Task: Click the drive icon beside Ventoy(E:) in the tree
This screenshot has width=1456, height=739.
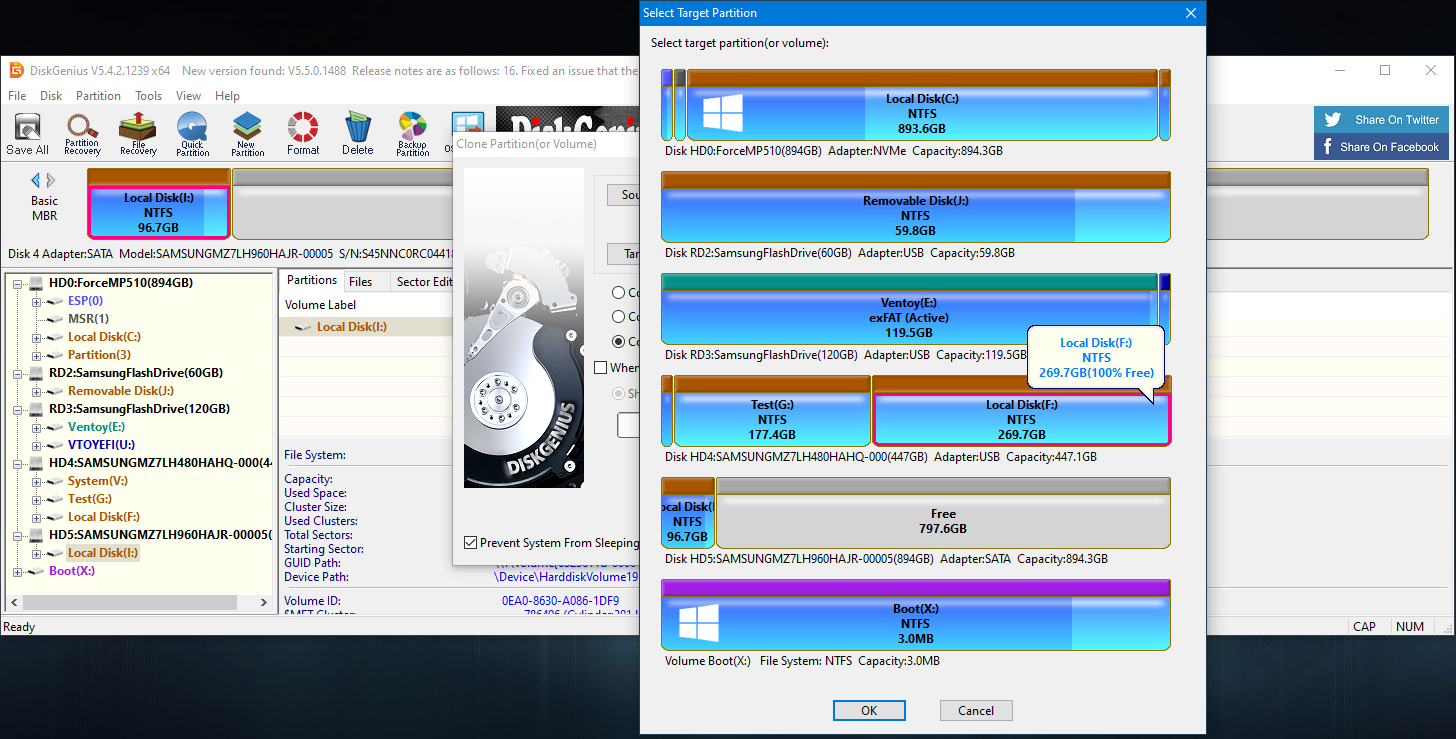Action: (56, 427)
